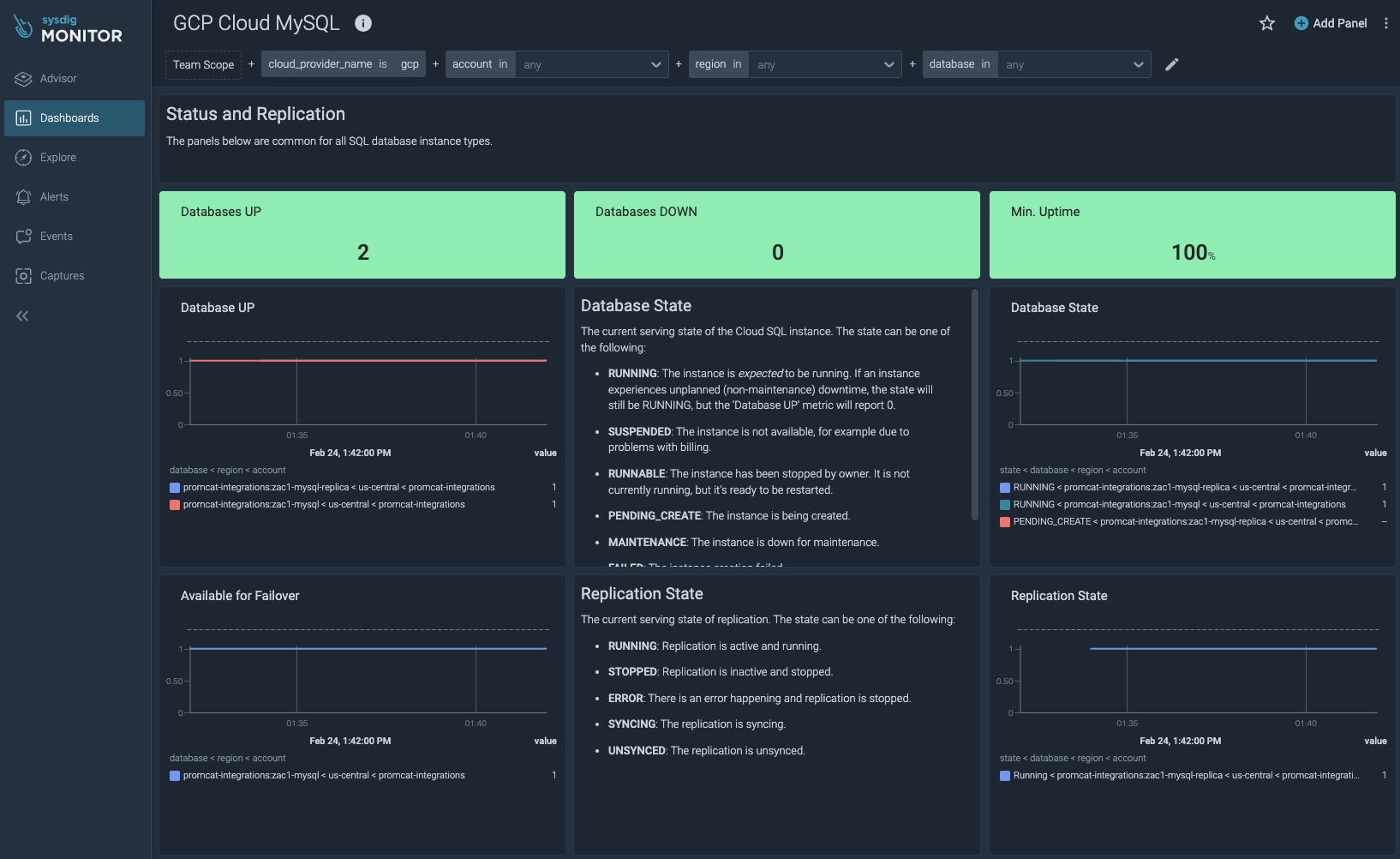
Task: Click the account dropdown chevron arrow
Action: point(656,64)
